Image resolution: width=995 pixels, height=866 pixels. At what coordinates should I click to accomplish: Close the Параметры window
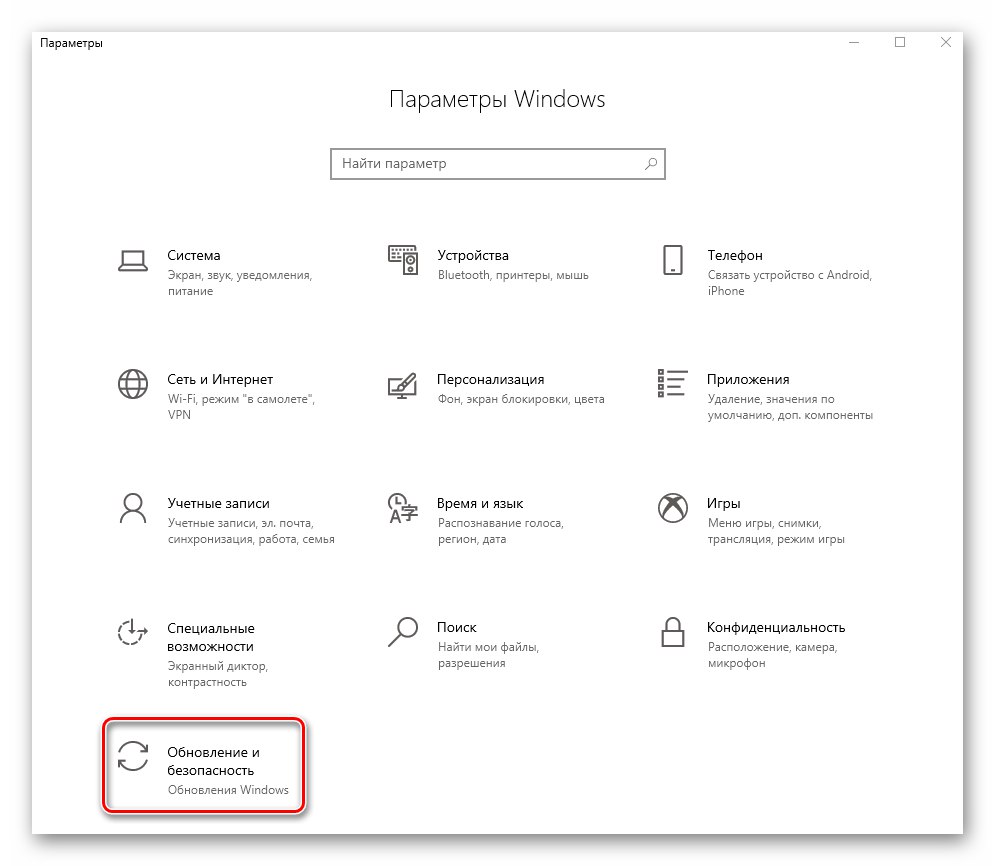point(946,43)
